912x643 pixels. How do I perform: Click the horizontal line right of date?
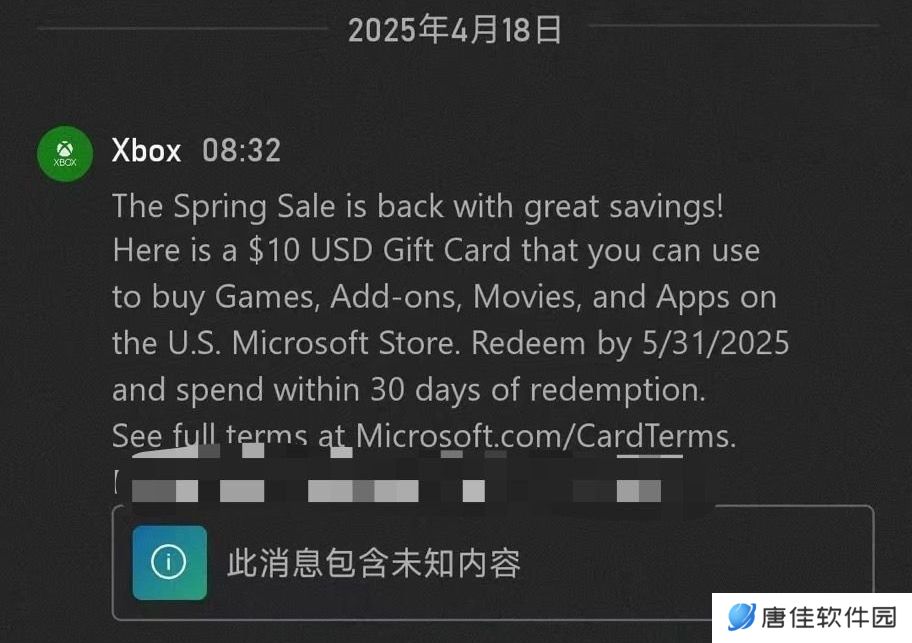[x=733, y=26]
